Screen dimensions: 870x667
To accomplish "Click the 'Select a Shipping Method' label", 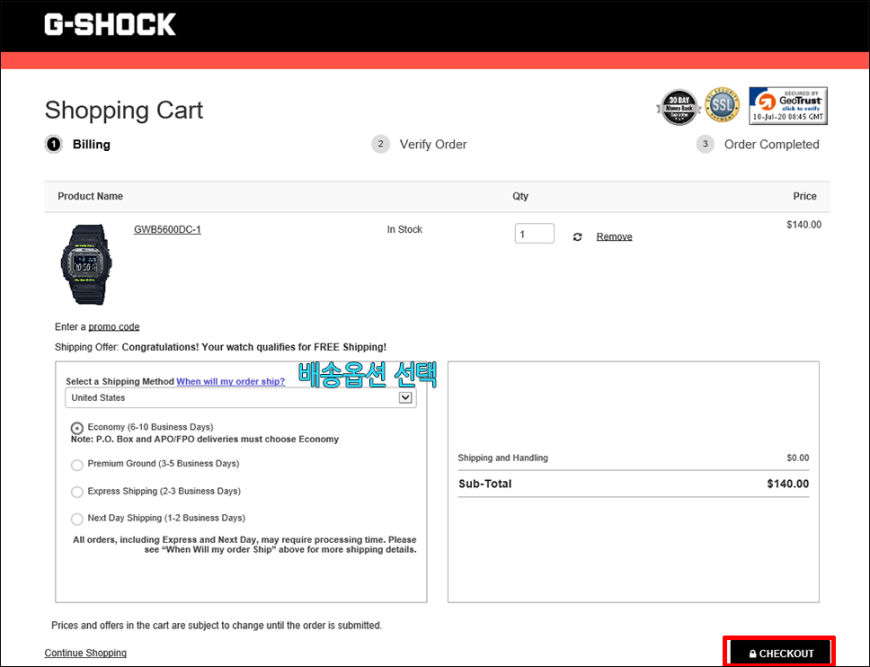I will (120, 382).
